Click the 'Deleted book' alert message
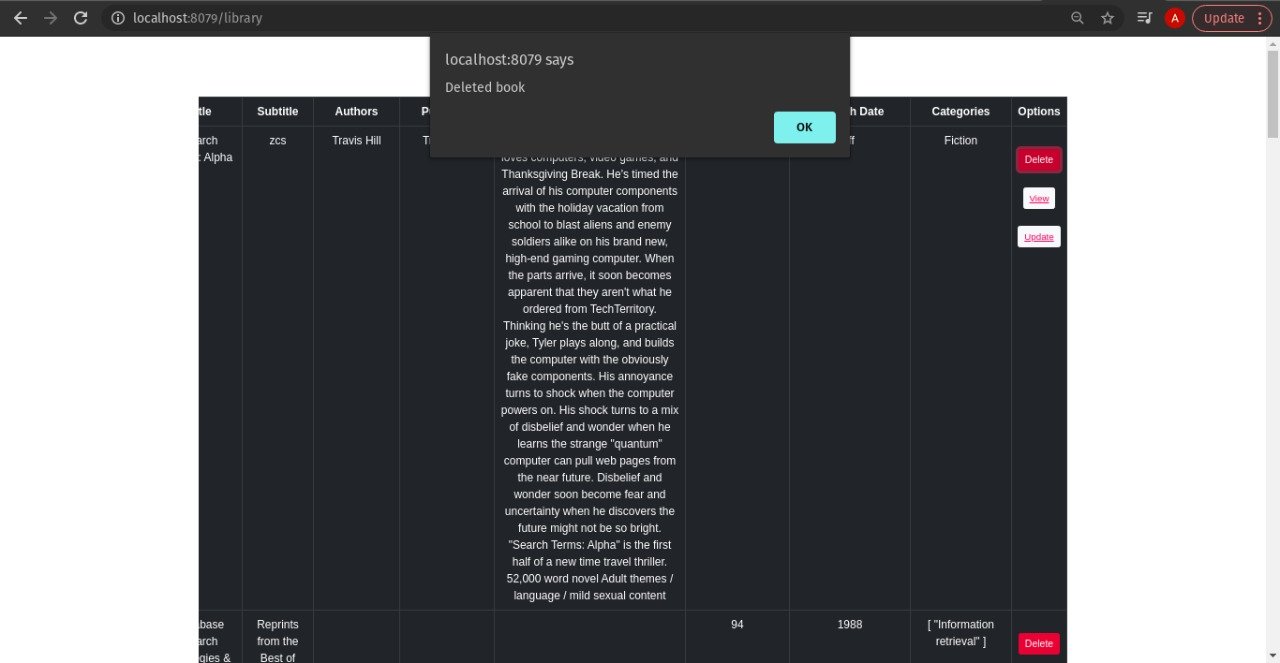This screenshot has width=1280, height=663. point(485,87)
